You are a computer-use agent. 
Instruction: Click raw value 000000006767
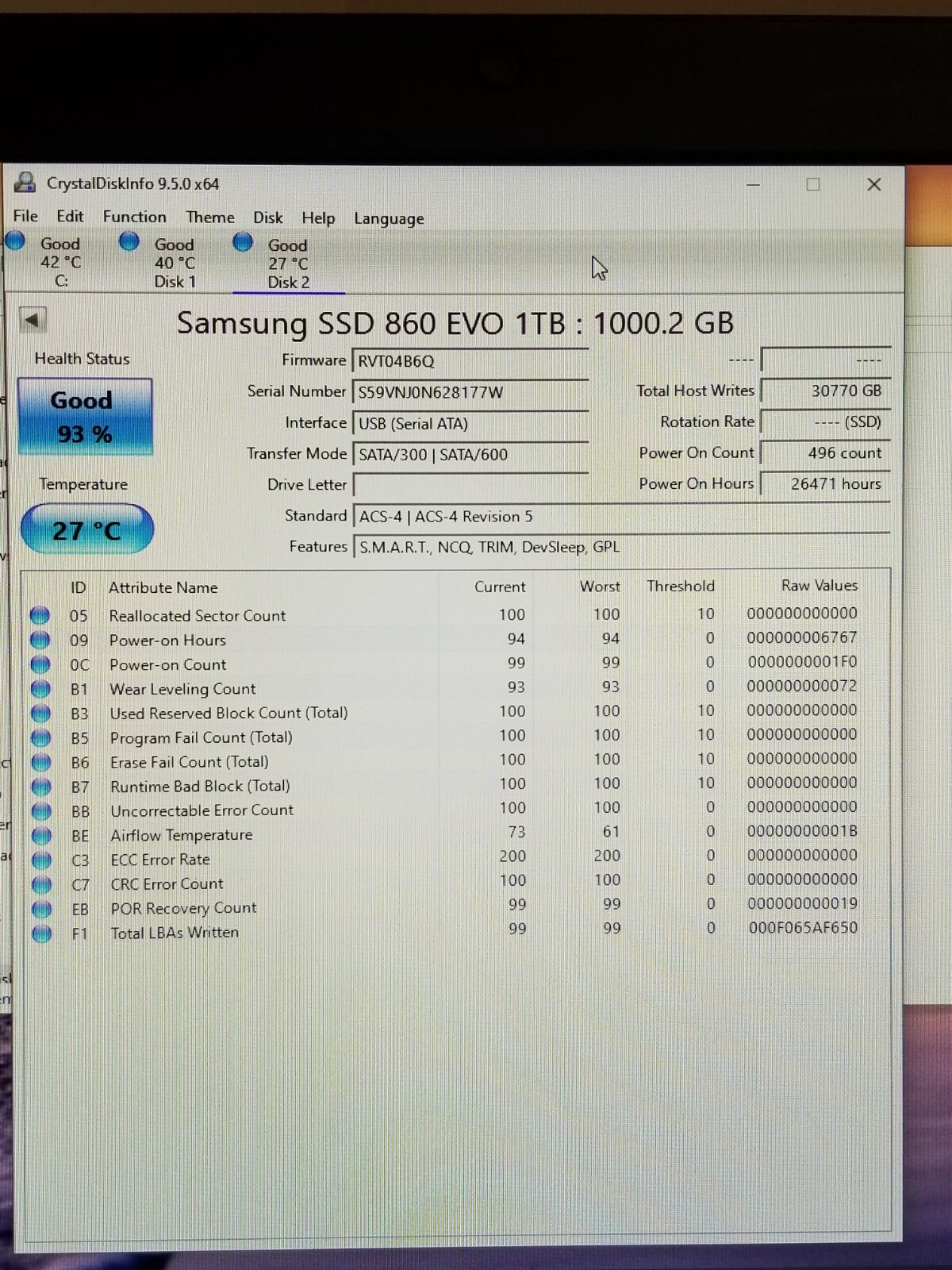[802, 637]
